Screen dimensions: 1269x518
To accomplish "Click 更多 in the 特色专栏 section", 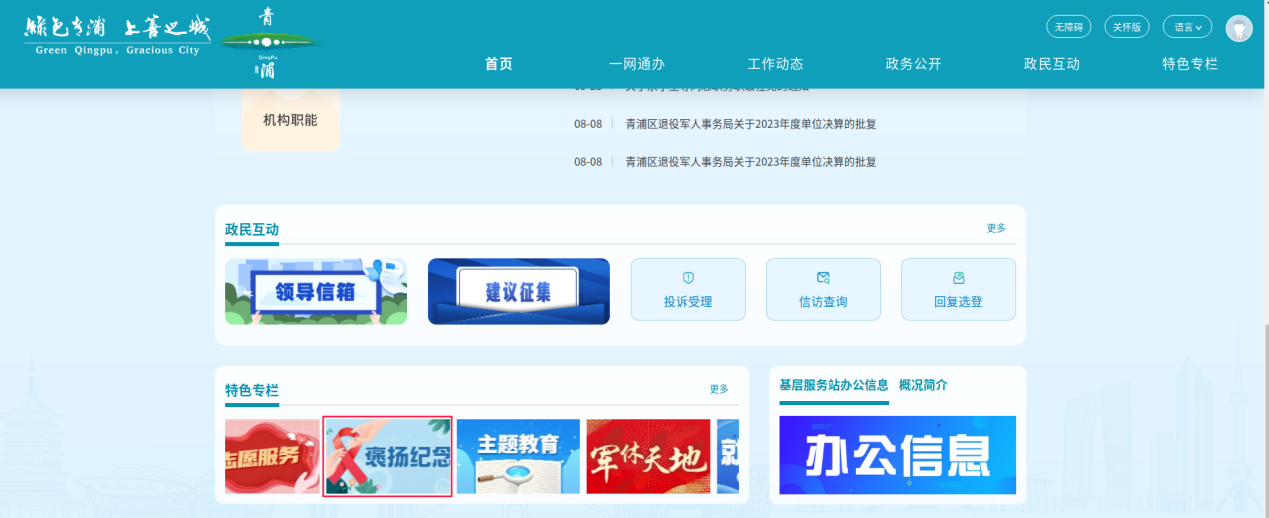I will 719,389.
